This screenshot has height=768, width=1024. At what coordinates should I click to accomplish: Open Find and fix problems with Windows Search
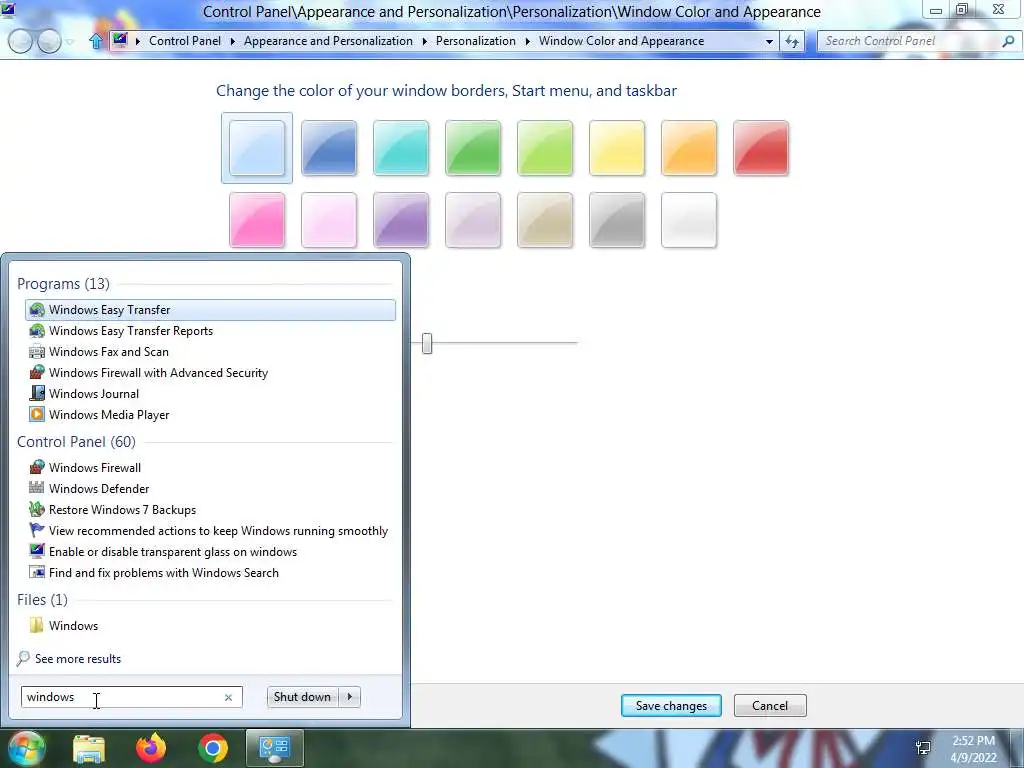click(x=210, y=572)
